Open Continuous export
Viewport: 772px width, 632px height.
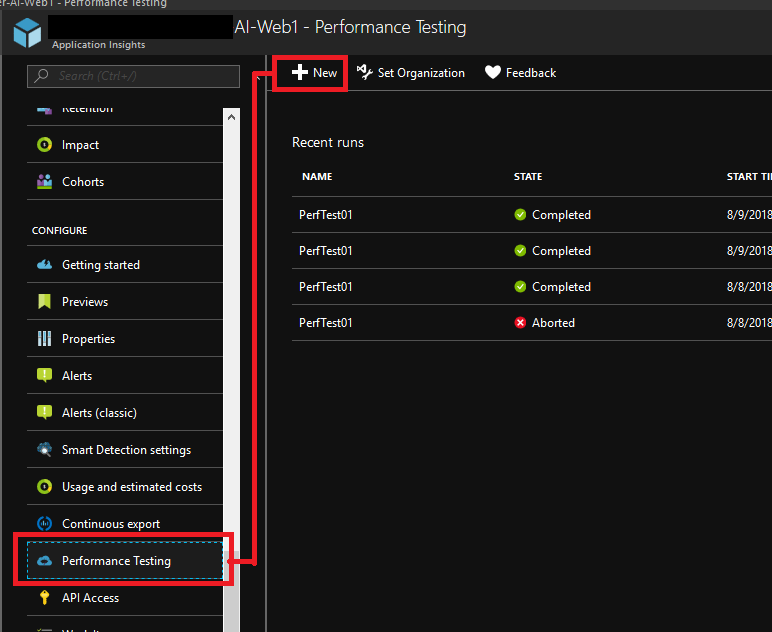125,523
